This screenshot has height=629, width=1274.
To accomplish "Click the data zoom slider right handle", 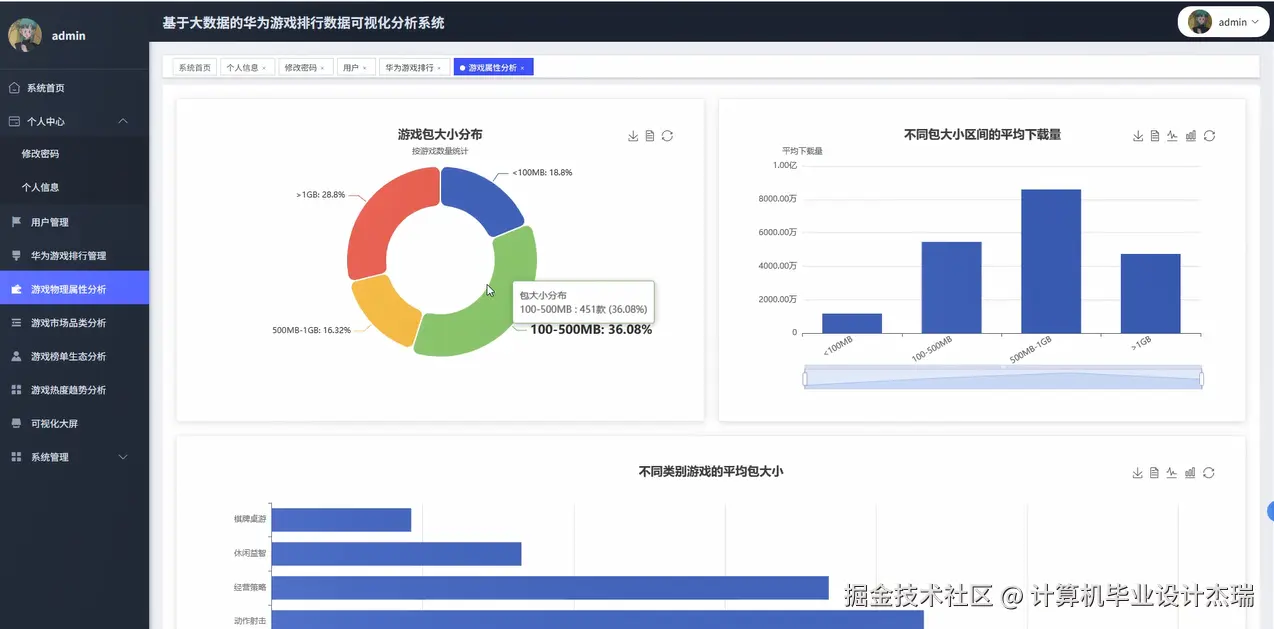I will [x=1201, y=379].
